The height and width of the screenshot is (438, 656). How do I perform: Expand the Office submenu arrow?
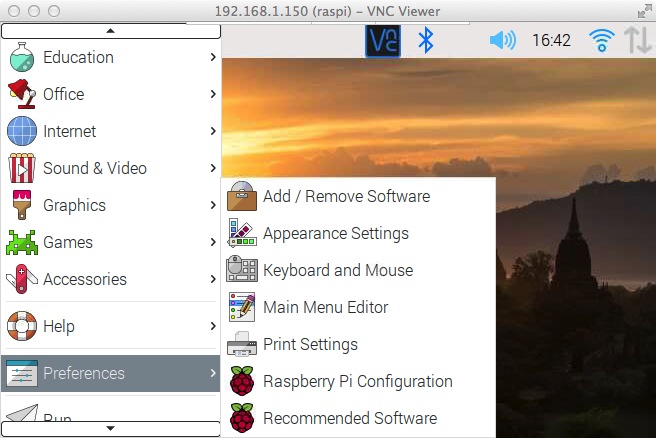click(213, 94)
